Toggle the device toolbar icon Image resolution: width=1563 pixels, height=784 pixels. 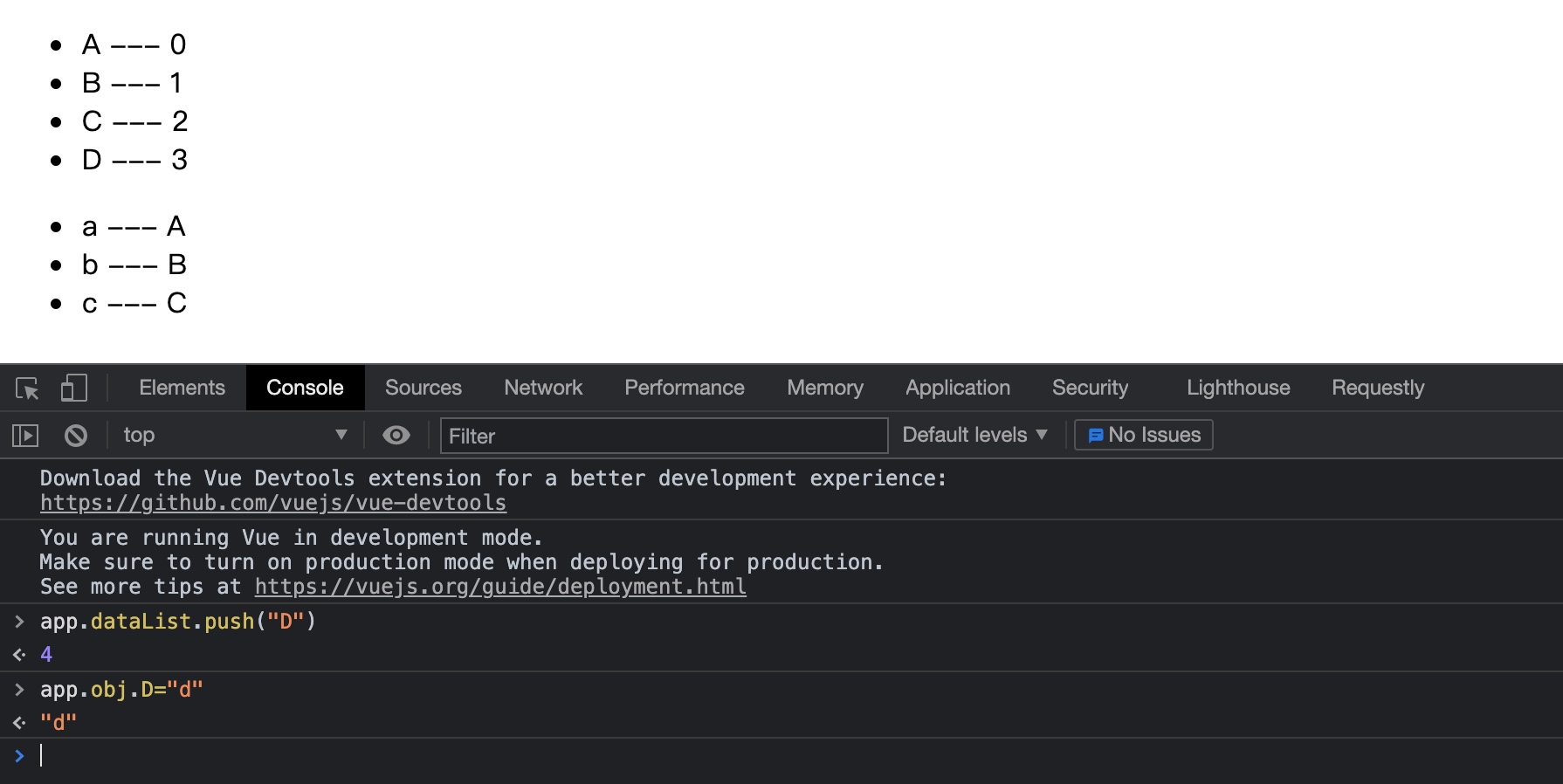tap(74, 389)
